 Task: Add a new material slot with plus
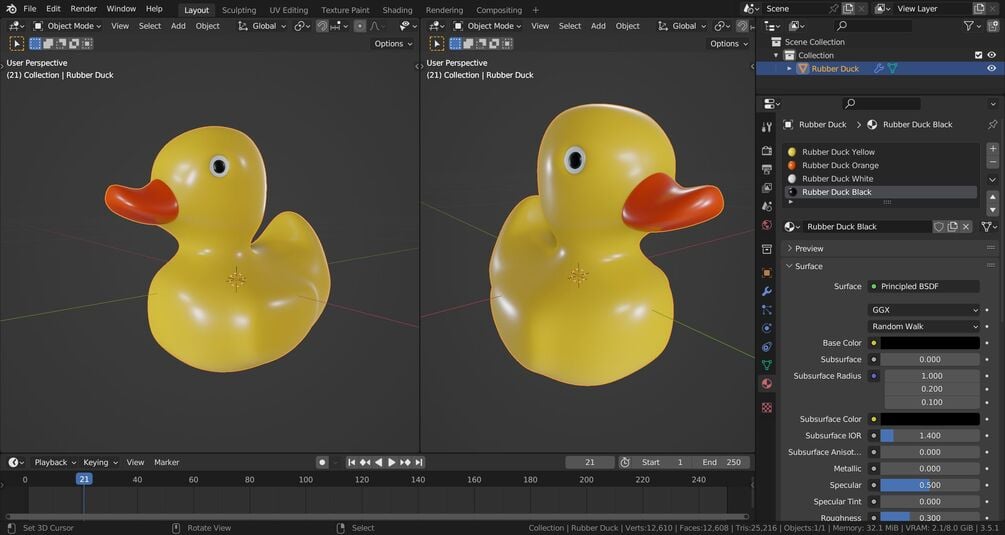(993, 149)
